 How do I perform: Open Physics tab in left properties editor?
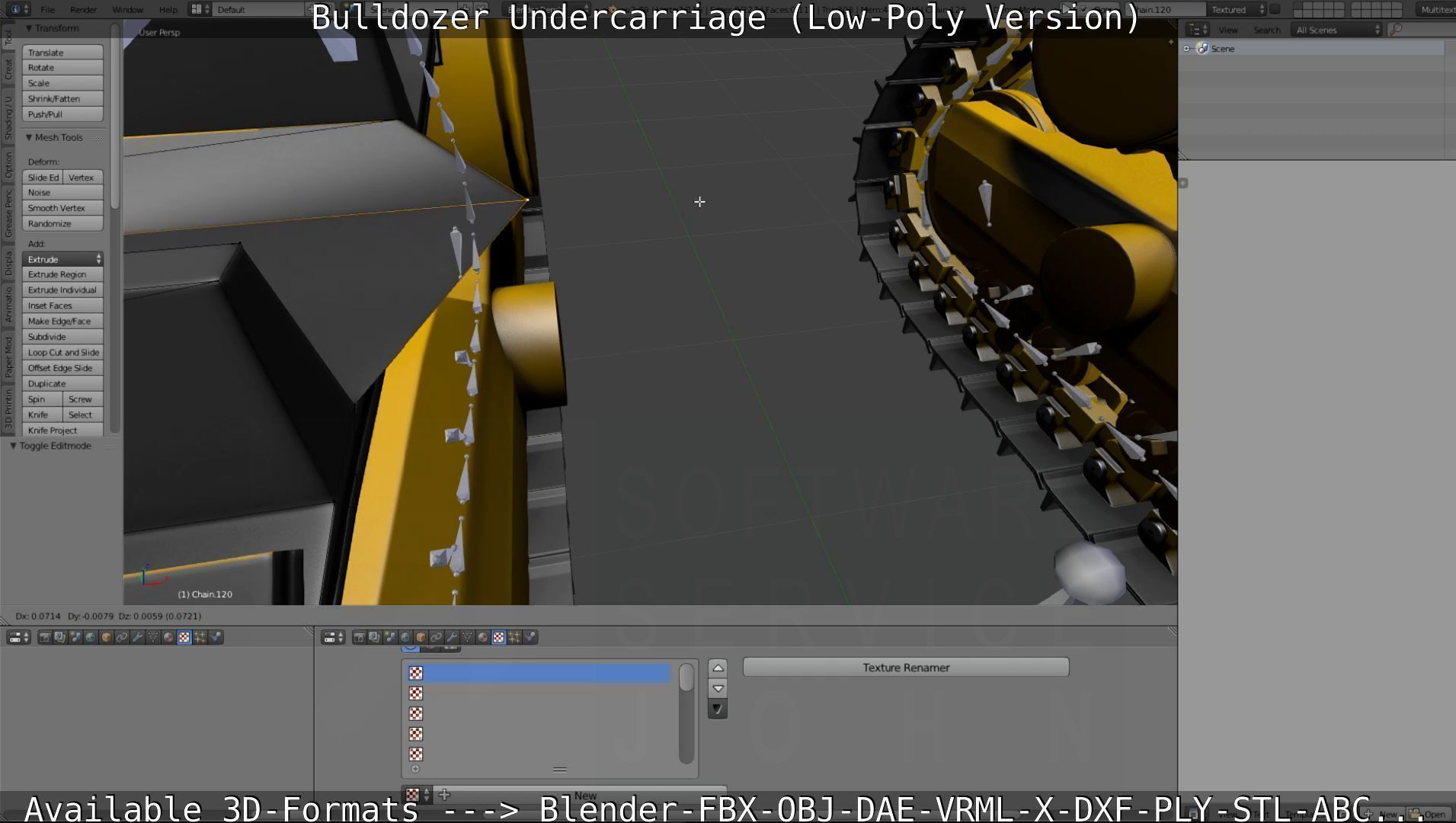coord(216,637)
